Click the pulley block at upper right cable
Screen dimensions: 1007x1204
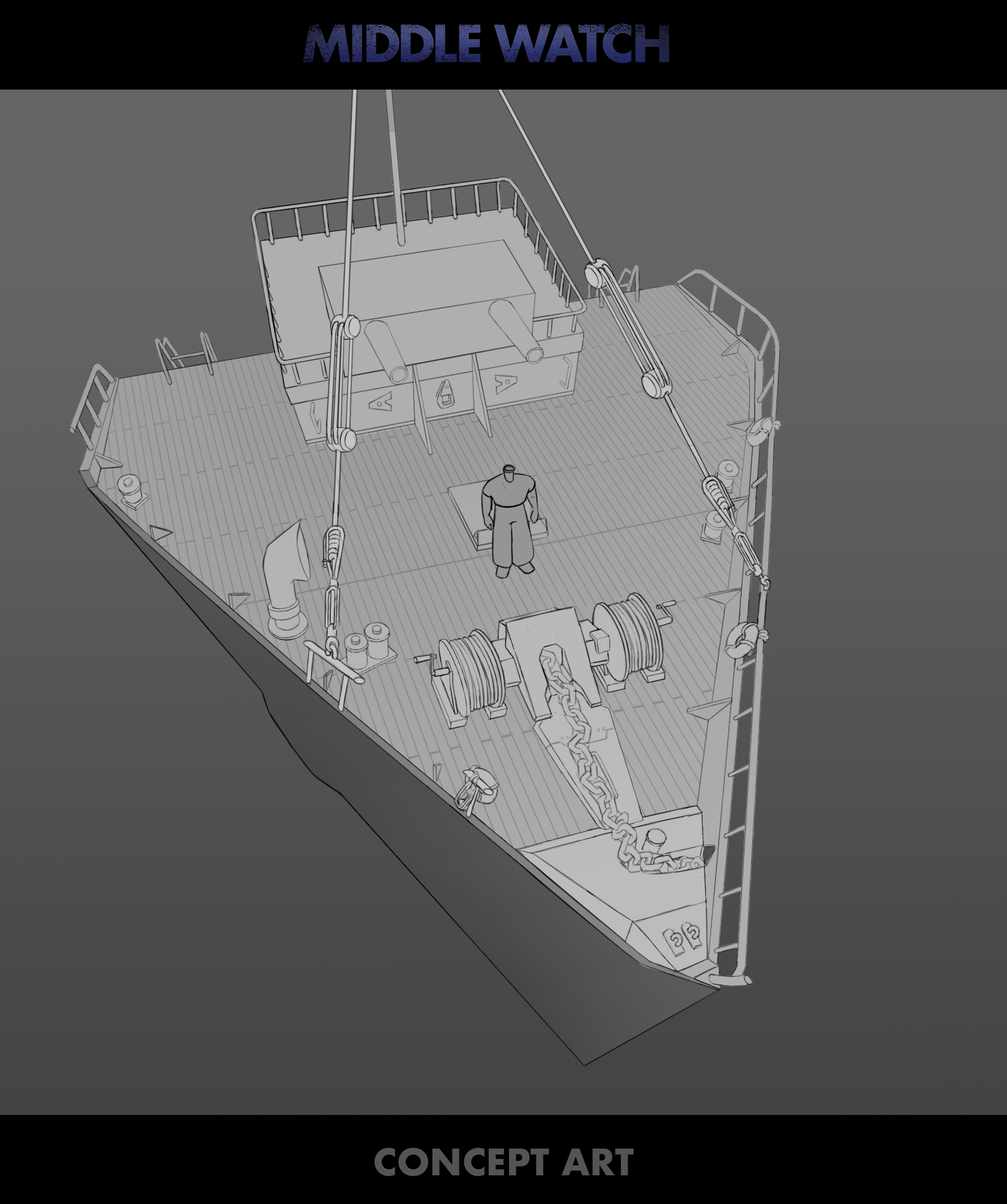pyautogui.click(x=598, y=273)
